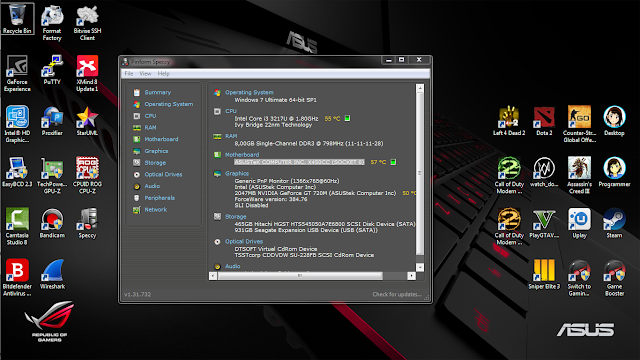Screen dimensions: 640x360
Task: Open Bitdefender Antivirus shortcut
Action: pos(17,278)
